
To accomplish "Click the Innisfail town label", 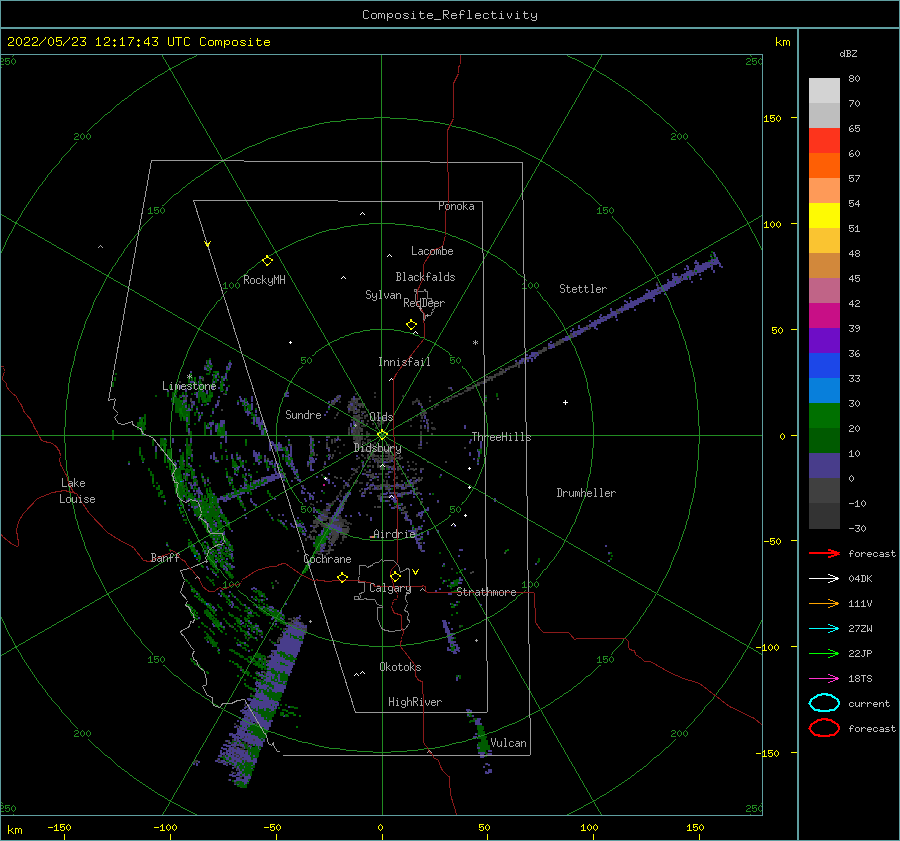I will pos(404,362).
